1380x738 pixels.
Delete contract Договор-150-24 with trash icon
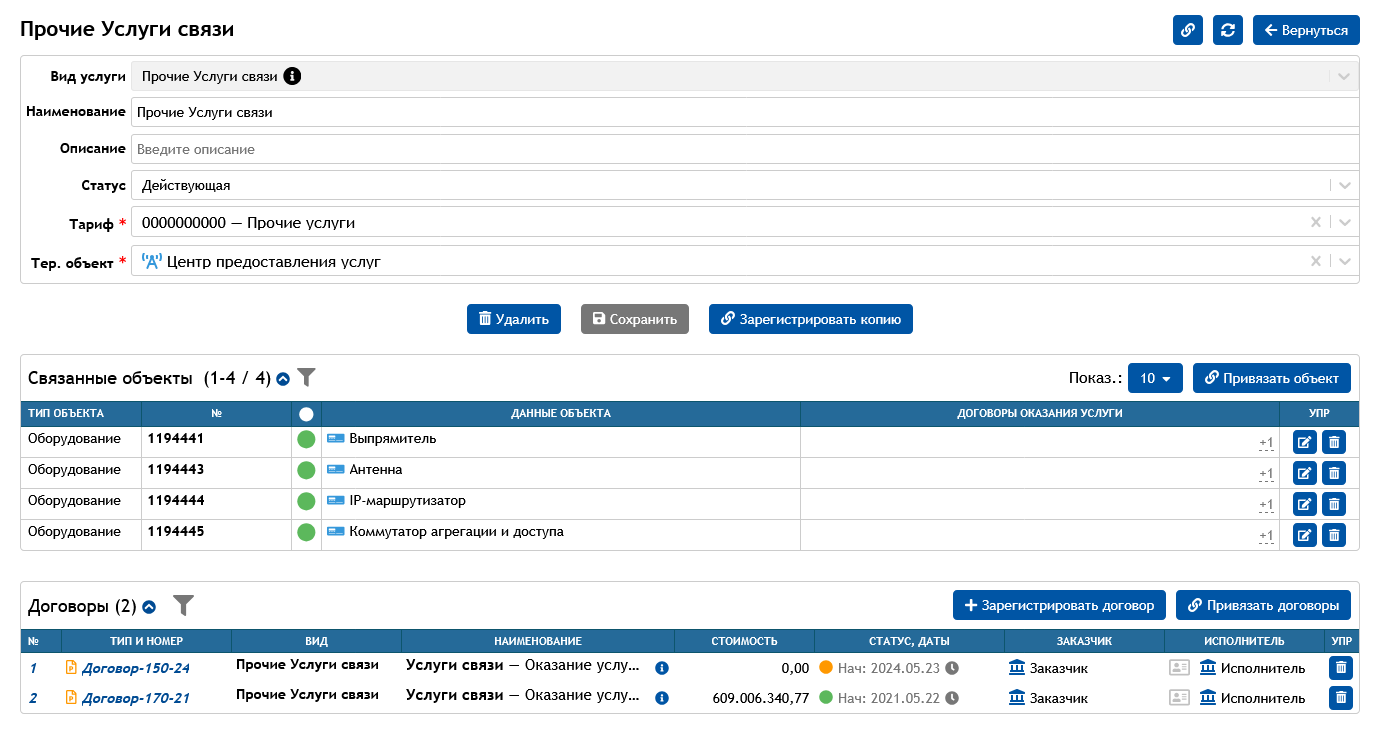1341,667
